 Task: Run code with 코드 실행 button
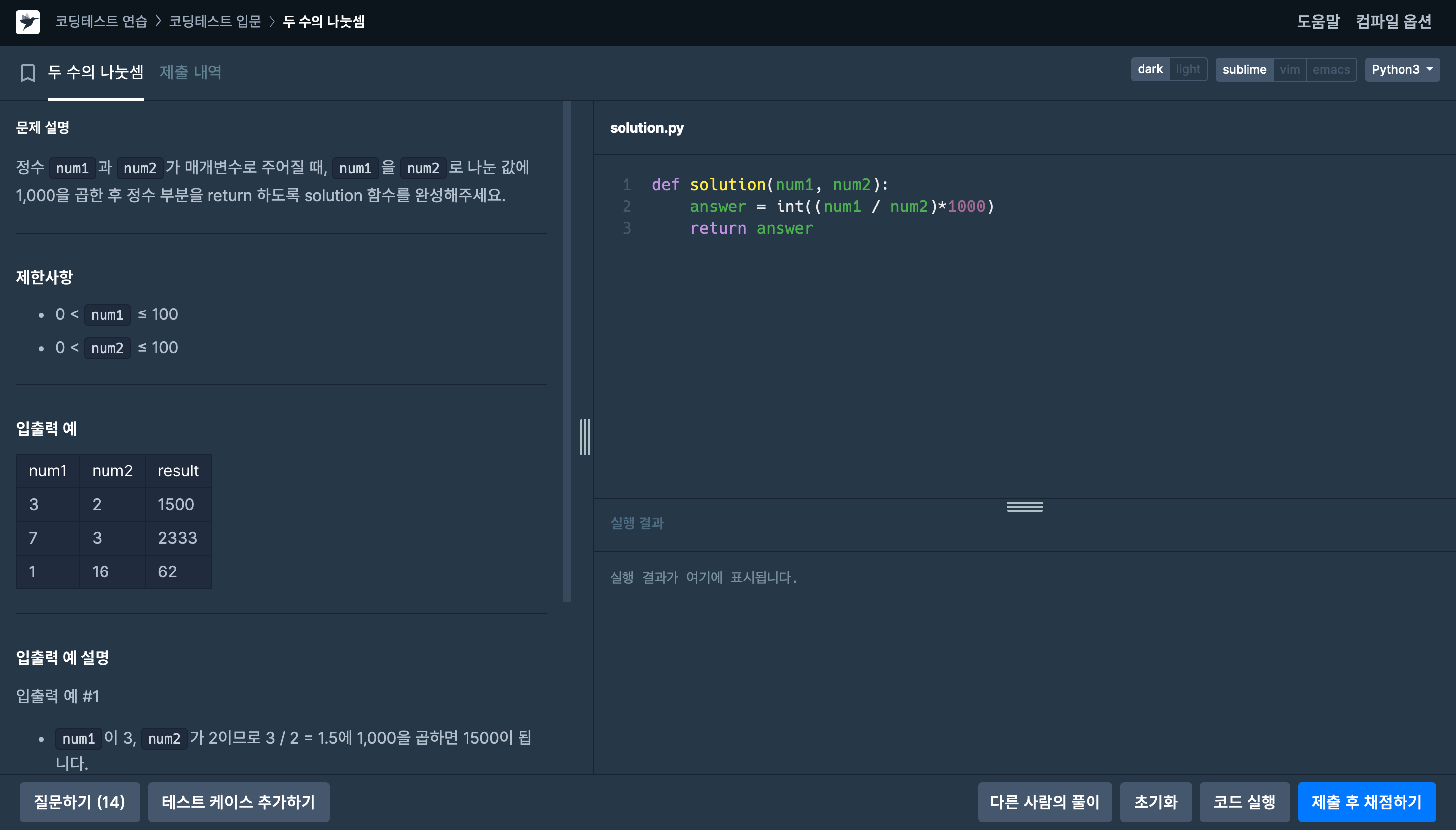(1244, 801)
